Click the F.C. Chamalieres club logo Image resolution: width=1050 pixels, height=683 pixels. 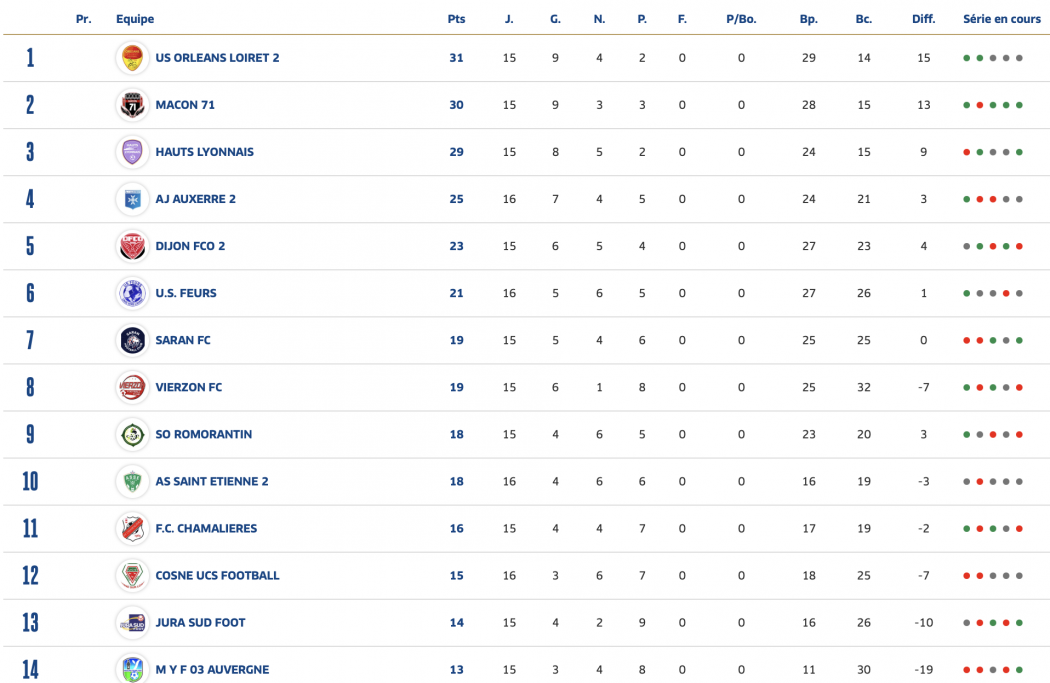click(x=132, y=528)
